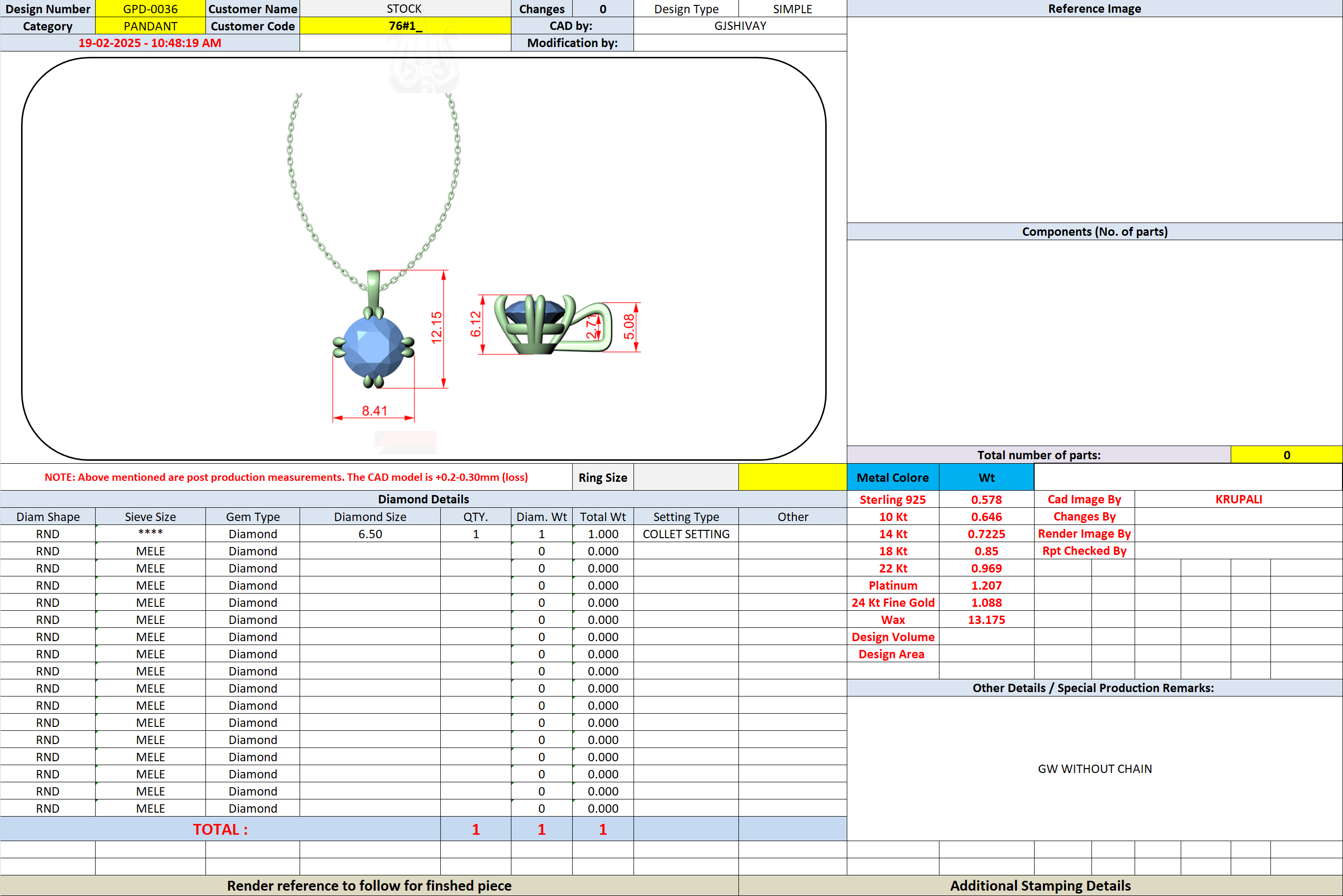Click the Additional Stamping Details header
The height and width of the screenshot is (896, 1343).
tap(1040, 886)
